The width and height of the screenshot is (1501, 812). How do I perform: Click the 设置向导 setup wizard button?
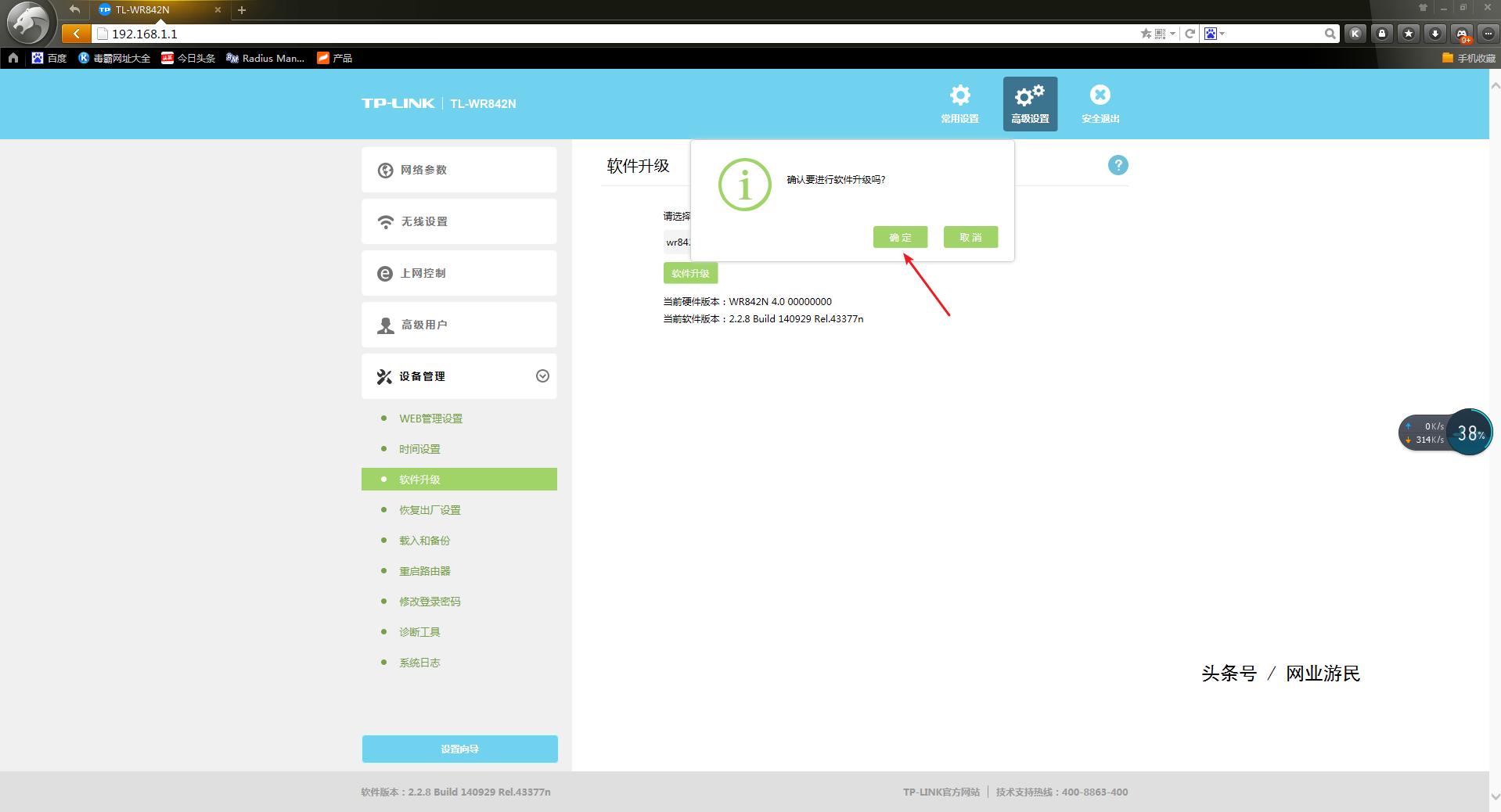(x=460, y=749)
